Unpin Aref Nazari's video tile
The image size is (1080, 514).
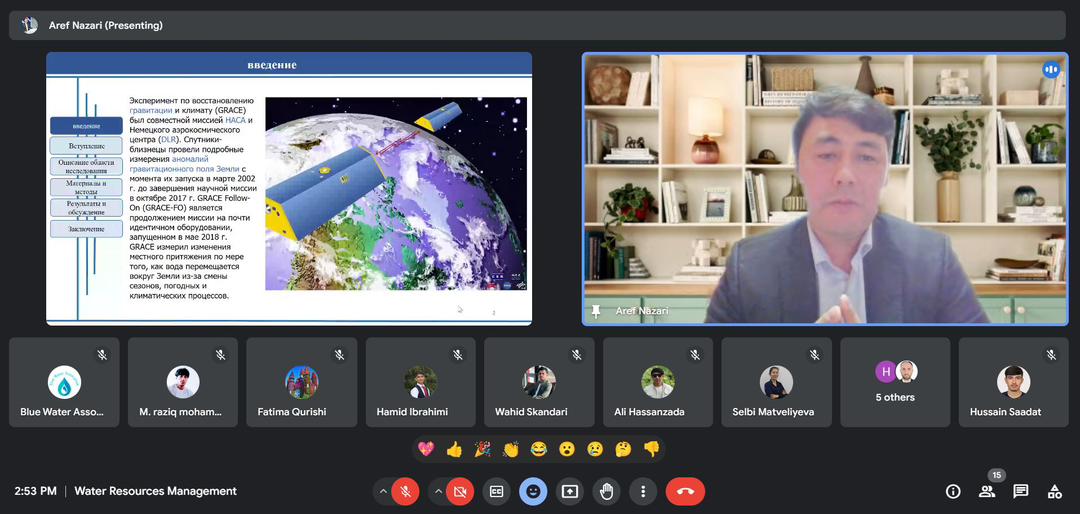[597, 311]
